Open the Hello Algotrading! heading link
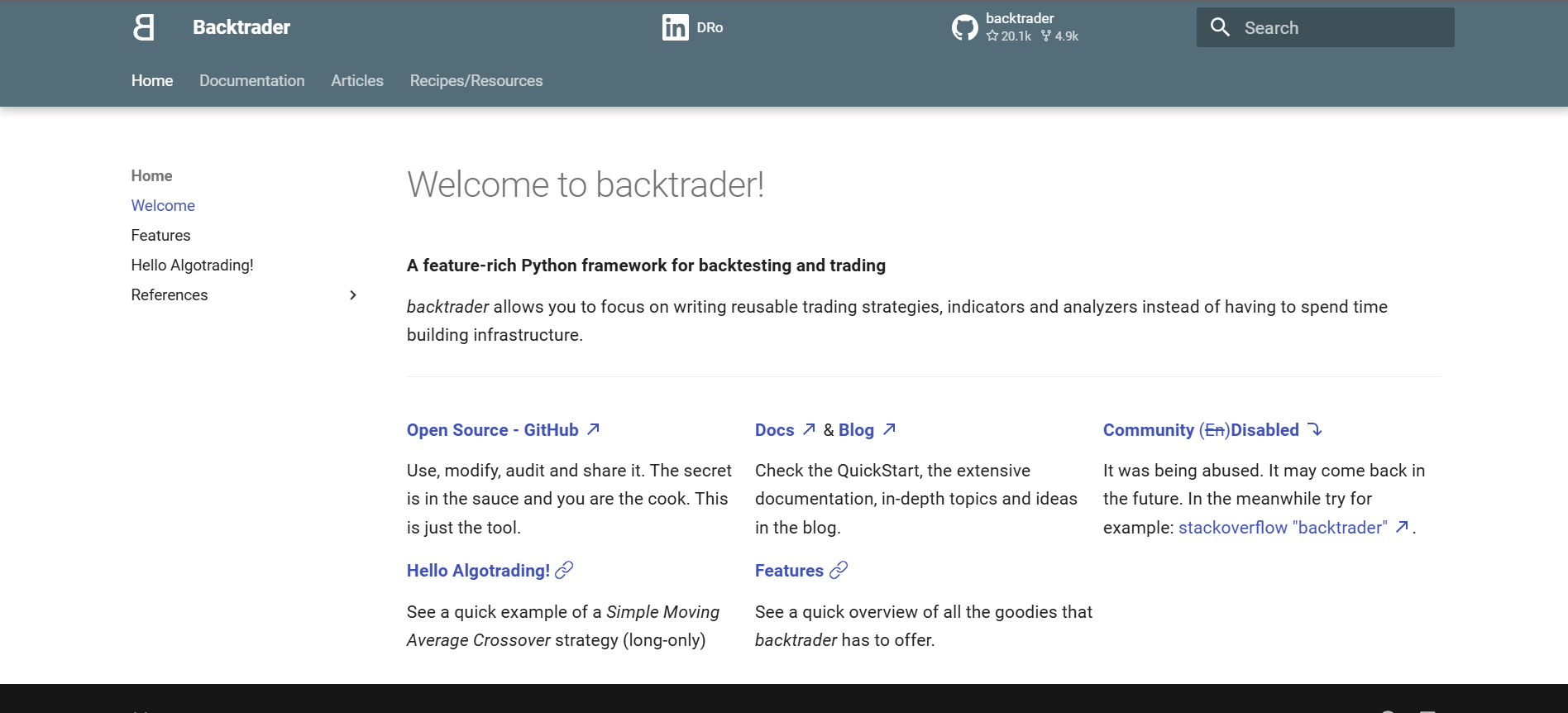This screenshot has height=713, width=1568. pyautogui.click(x=478, y=571)
